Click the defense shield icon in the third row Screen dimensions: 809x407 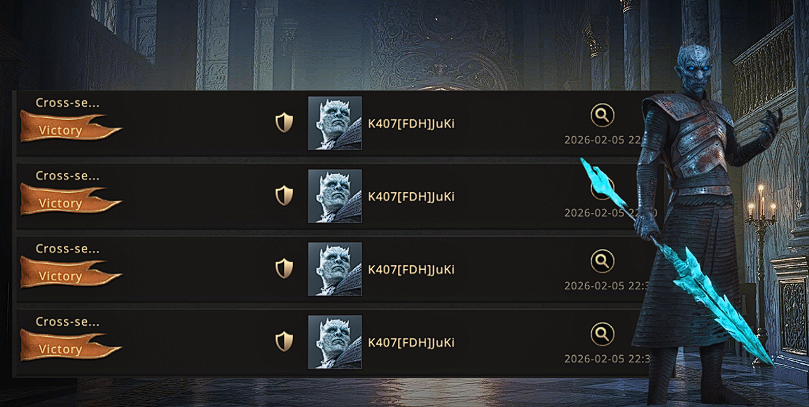tap(284, 269)
